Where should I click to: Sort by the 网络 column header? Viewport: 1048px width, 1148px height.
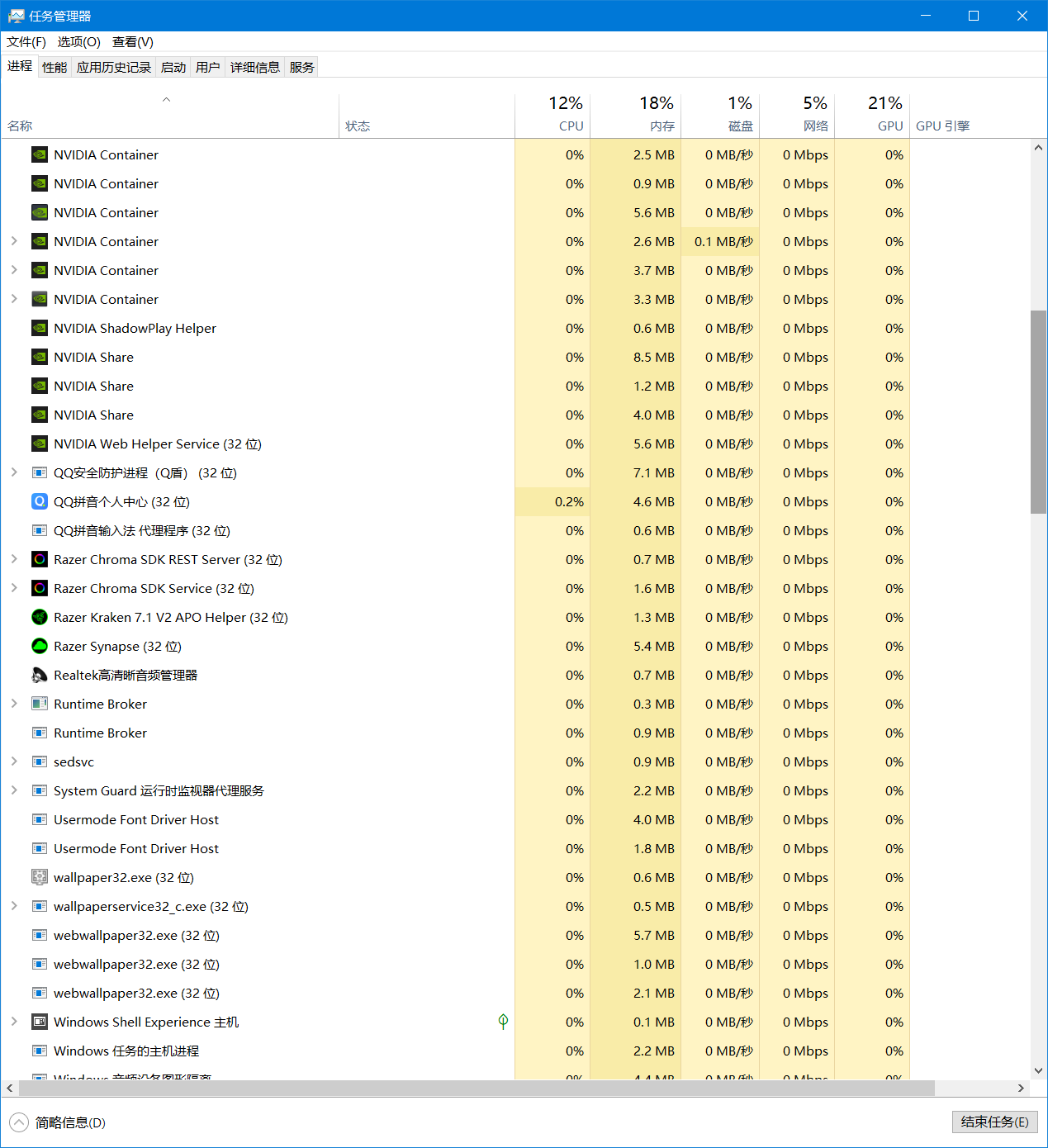[x=797, y=115]
